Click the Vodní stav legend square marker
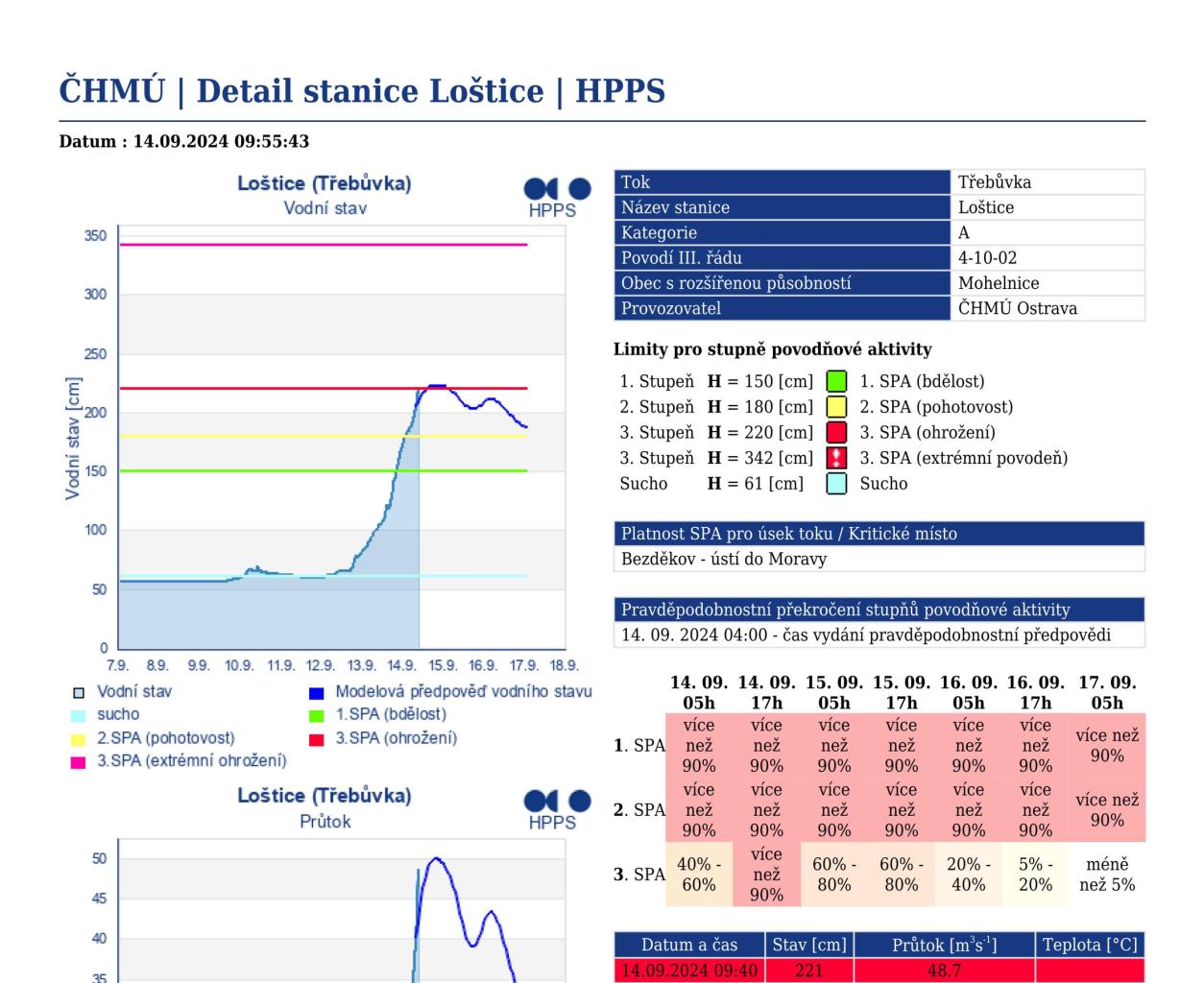Image resolution: width=1204 pixels, height=983 pixels. click(79, 692)
